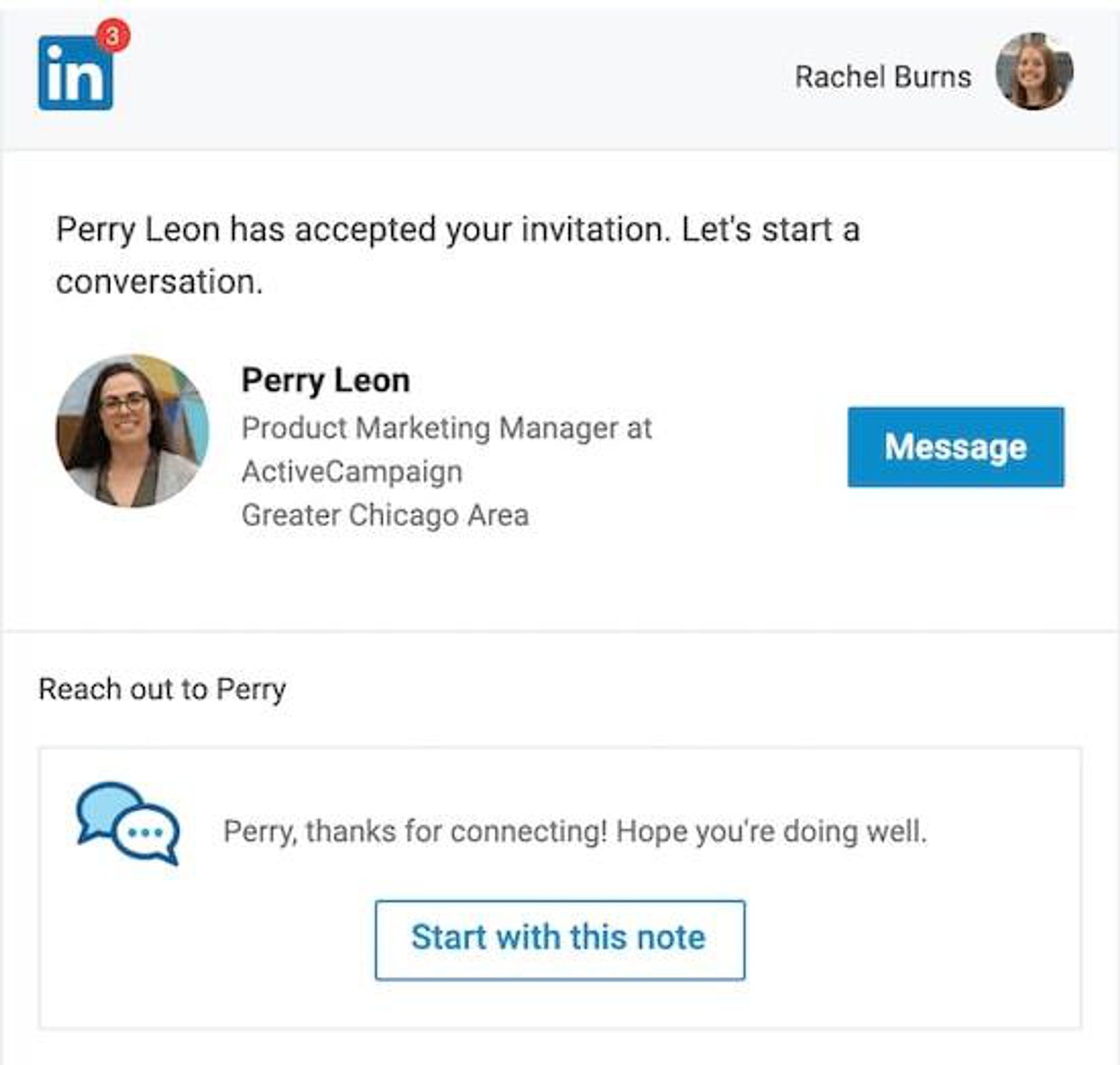Click the chat bubbles icon beside the note
The height and width of the screenshot is (1065, 1120).
pos(128,823)
